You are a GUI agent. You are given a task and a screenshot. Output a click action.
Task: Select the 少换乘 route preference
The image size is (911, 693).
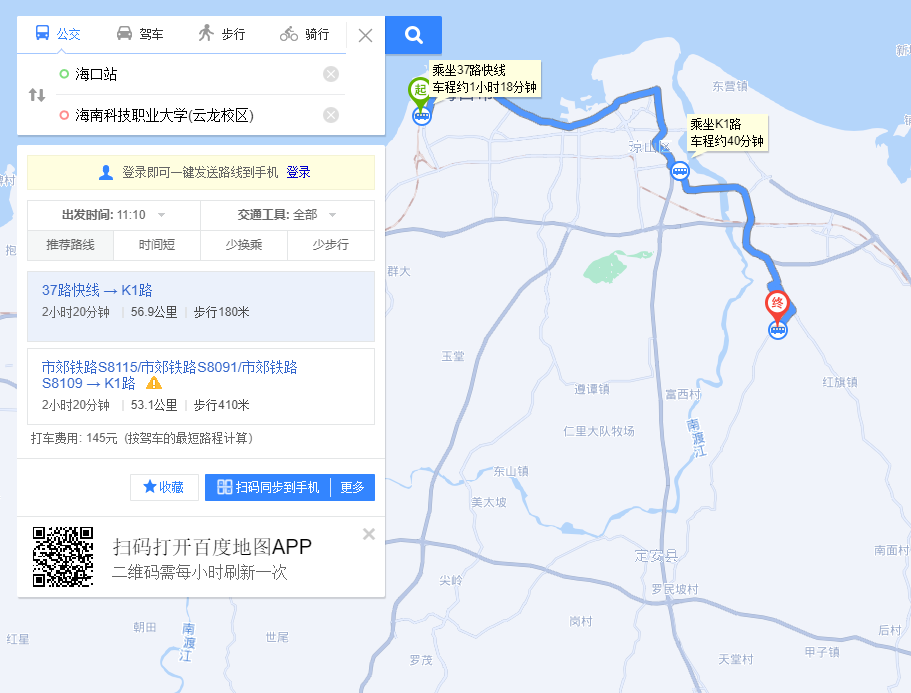244,245
